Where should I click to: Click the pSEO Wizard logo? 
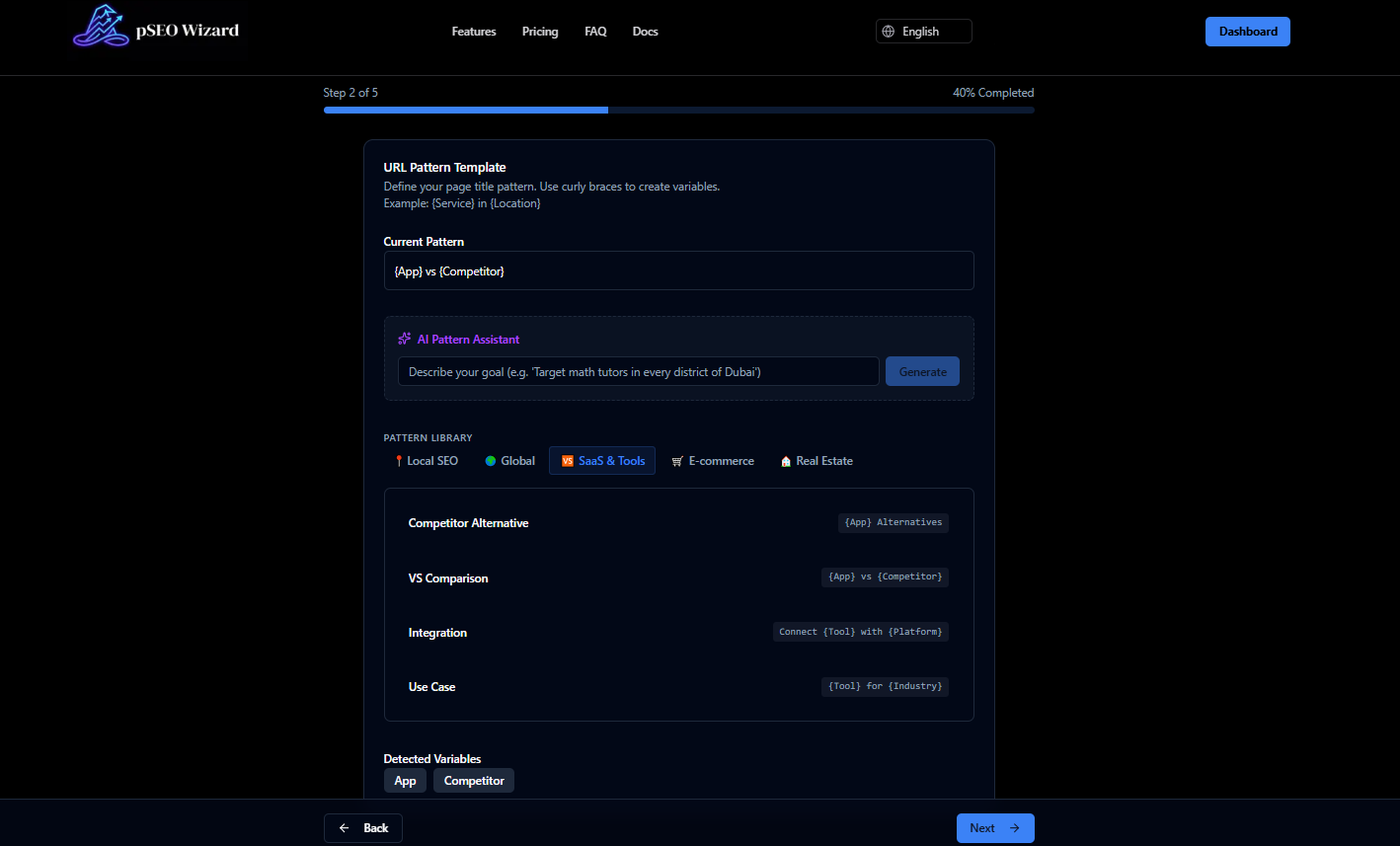[156, 30]
